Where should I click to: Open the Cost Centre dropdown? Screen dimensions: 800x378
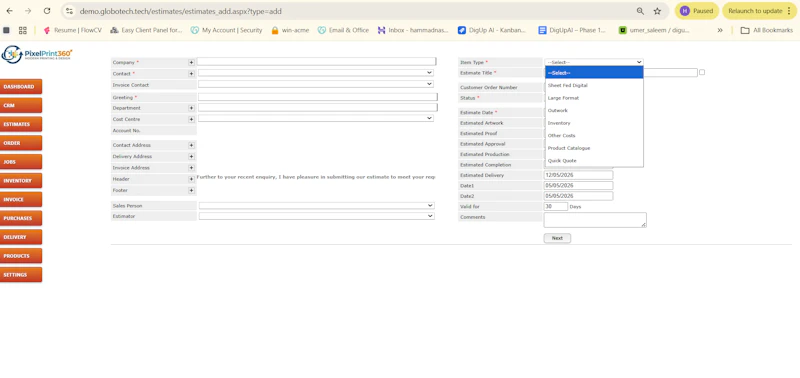click(316, 118)
